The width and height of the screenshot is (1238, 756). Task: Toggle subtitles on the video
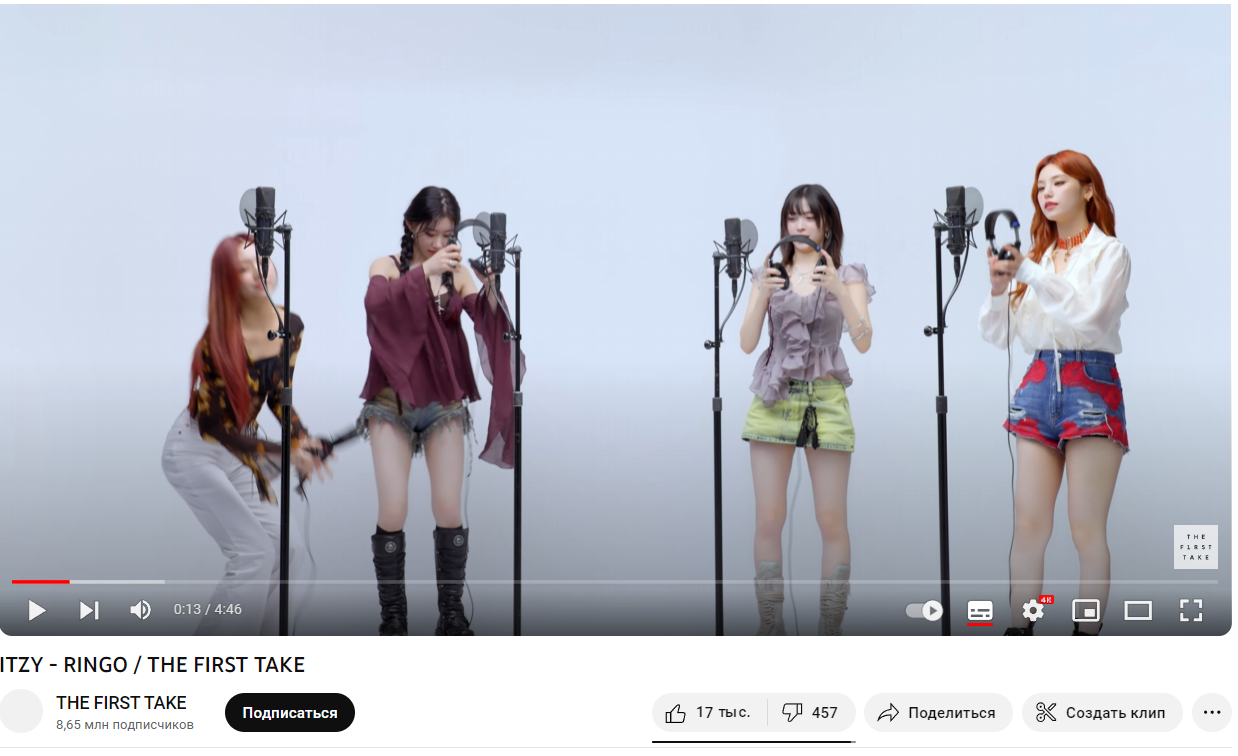point(980,610)
